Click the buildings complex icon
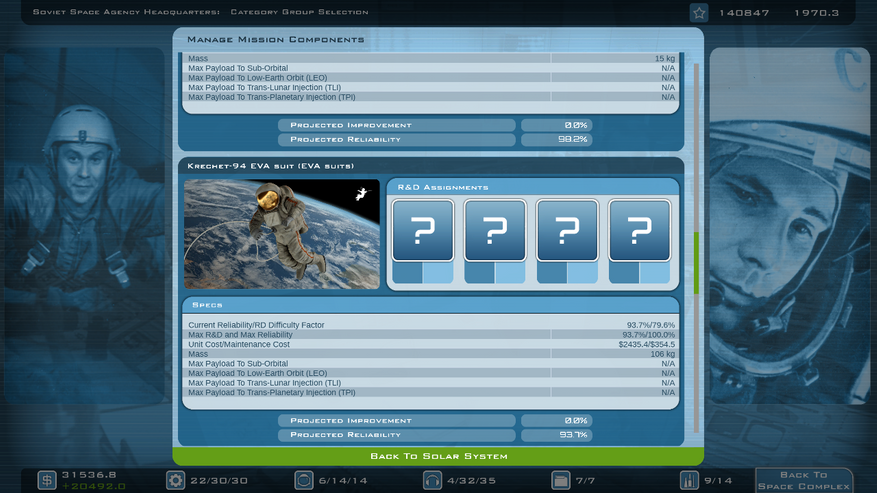Screen dimensions: 877x493 tap(689, 481)
